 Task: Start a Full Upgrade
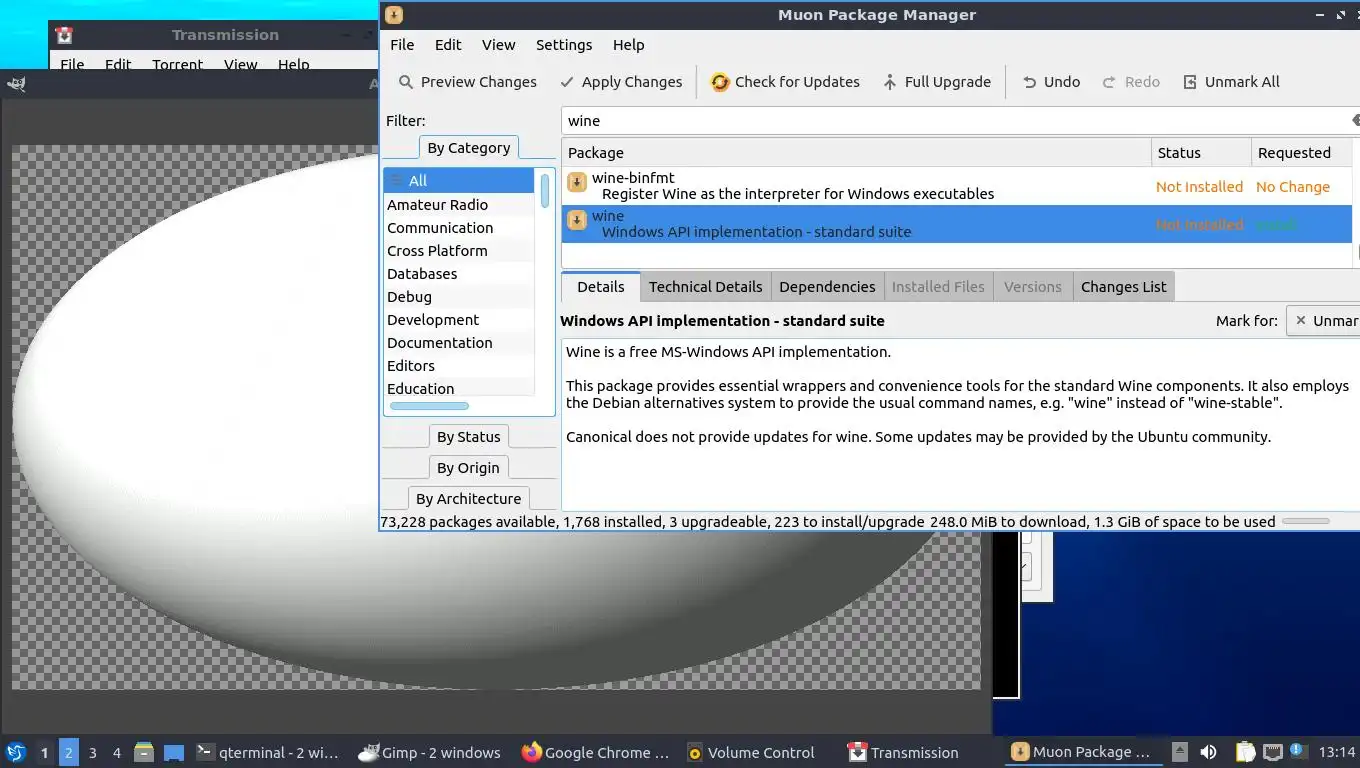coord(936,82)
